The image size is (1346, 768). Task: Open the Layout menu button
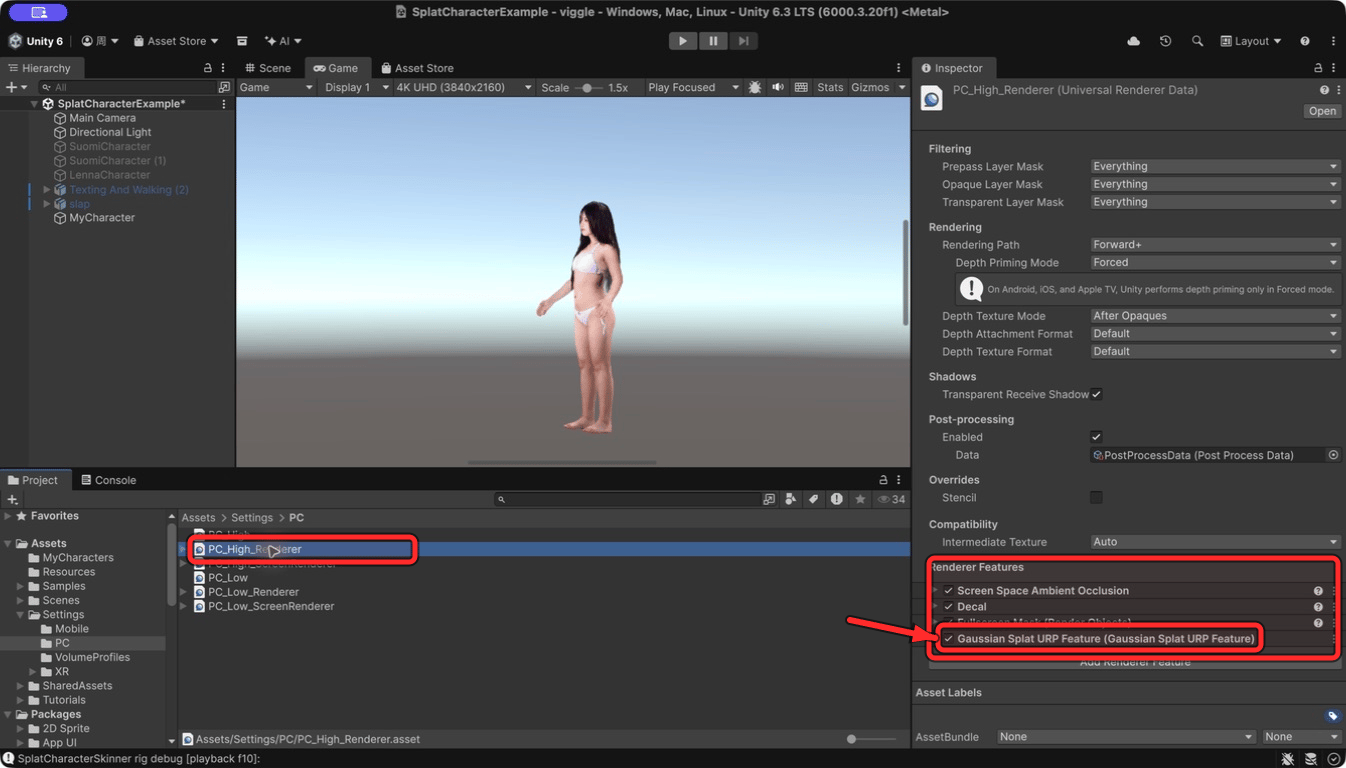(x=1251, y=41)
